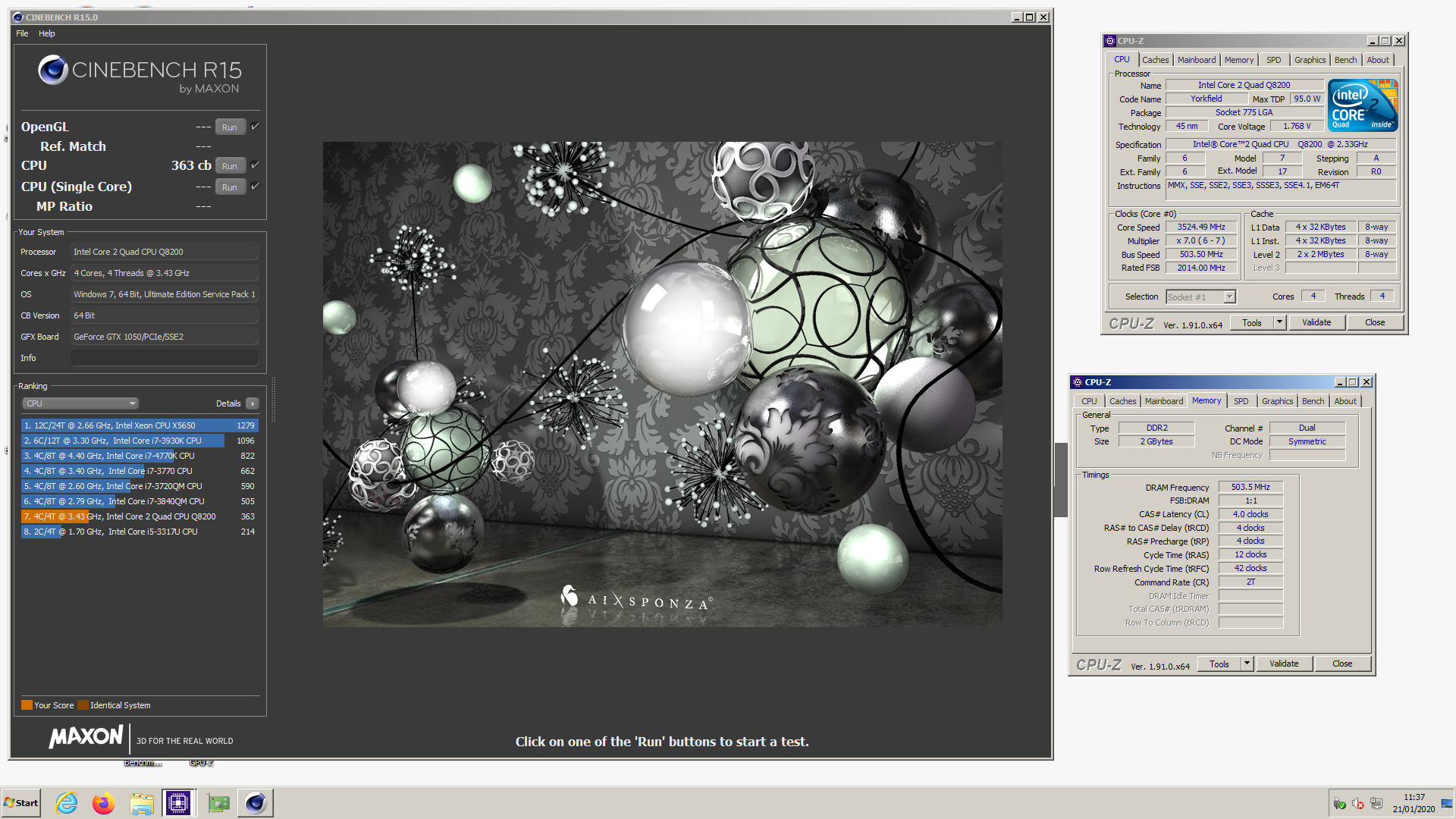Click the CPU-Z title bar icon in Memory window
Image resolution: width=1456 pixels, height=819 pixels.
(x=1078, y=382)
